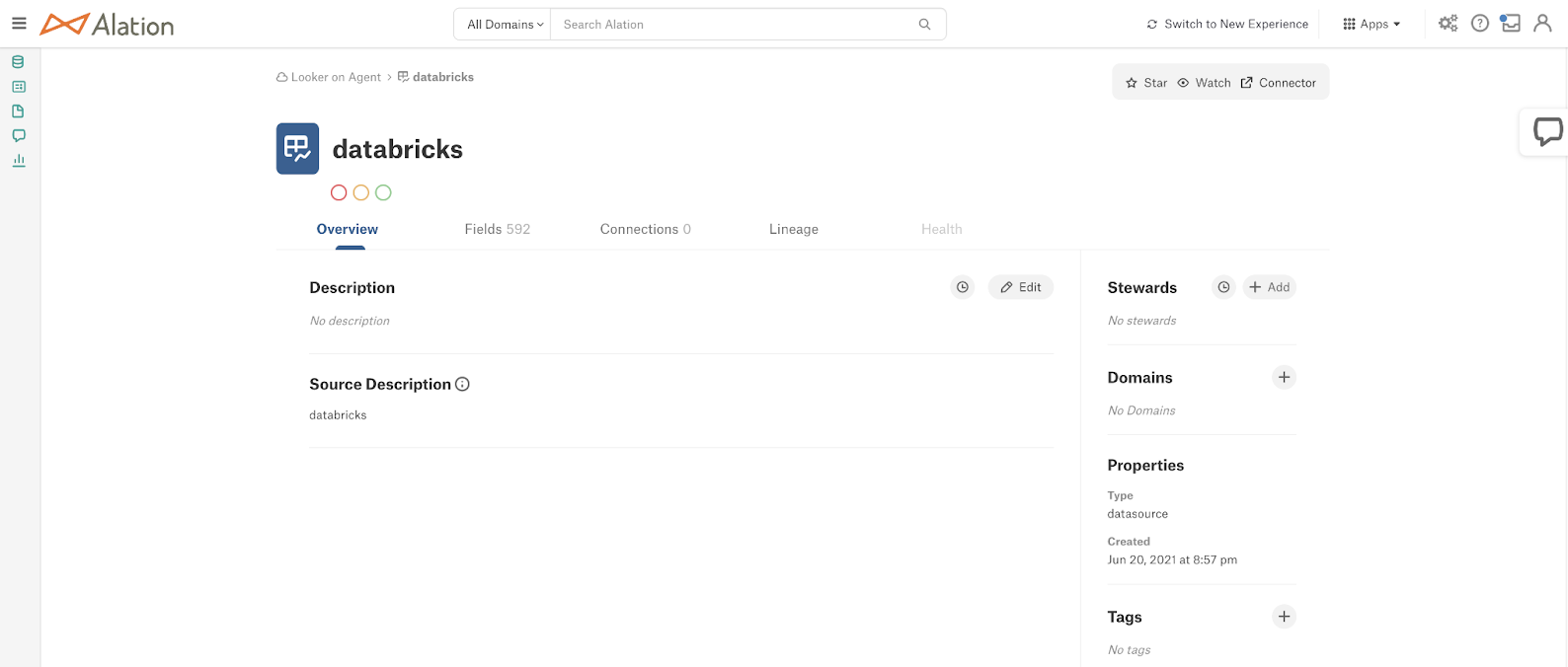Screen dimensions: 1568x667
Task: Open the settings gears icon
Action: point(1448,24)
